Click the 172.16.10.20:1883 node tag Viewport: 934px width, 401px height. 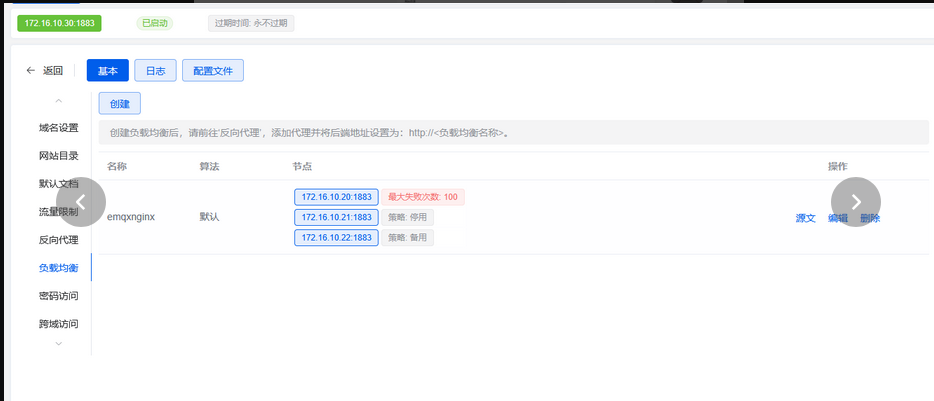click(x=336, y=197)
